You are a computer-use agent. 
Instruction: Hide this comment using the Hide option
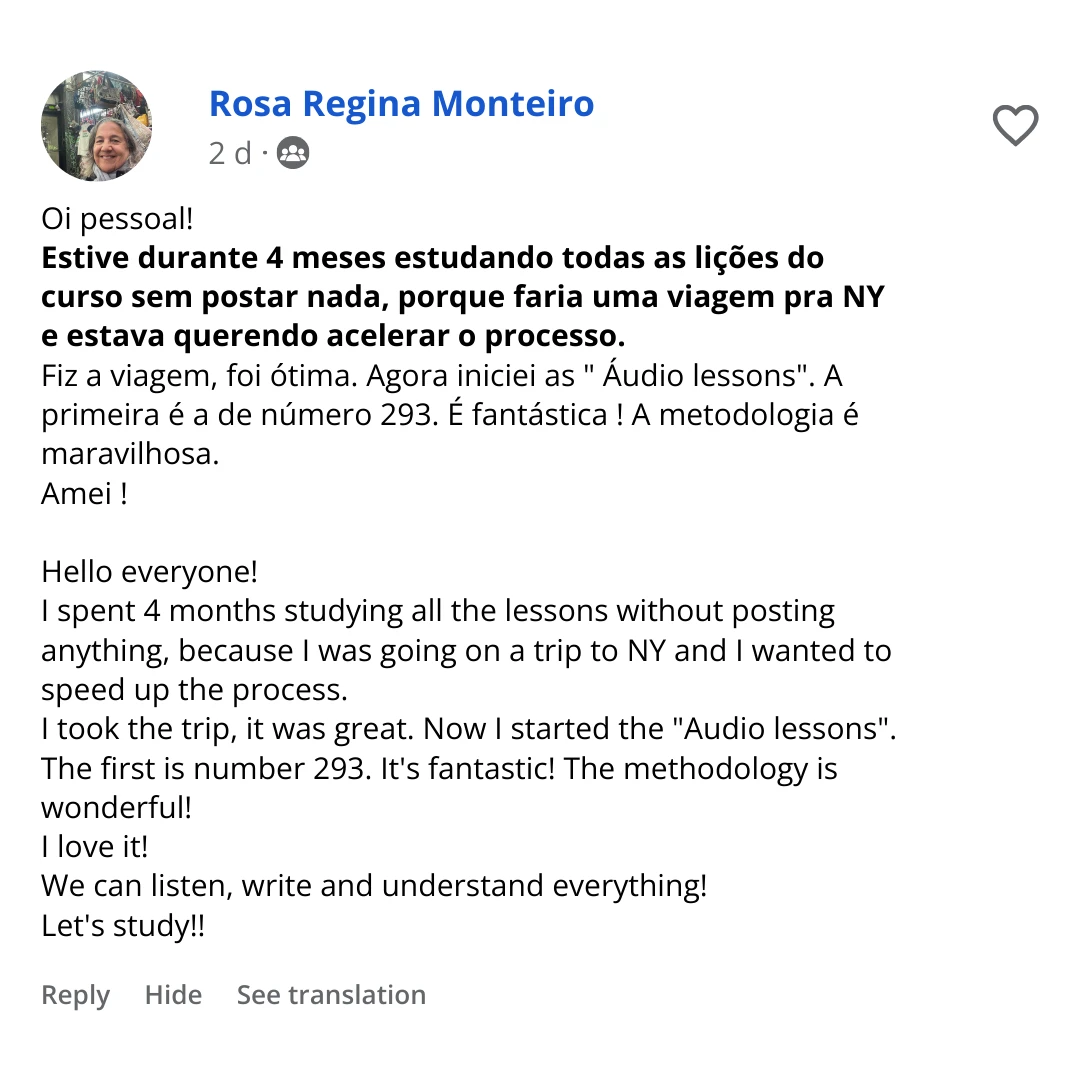pyautogui.click(x=173, y=994)
